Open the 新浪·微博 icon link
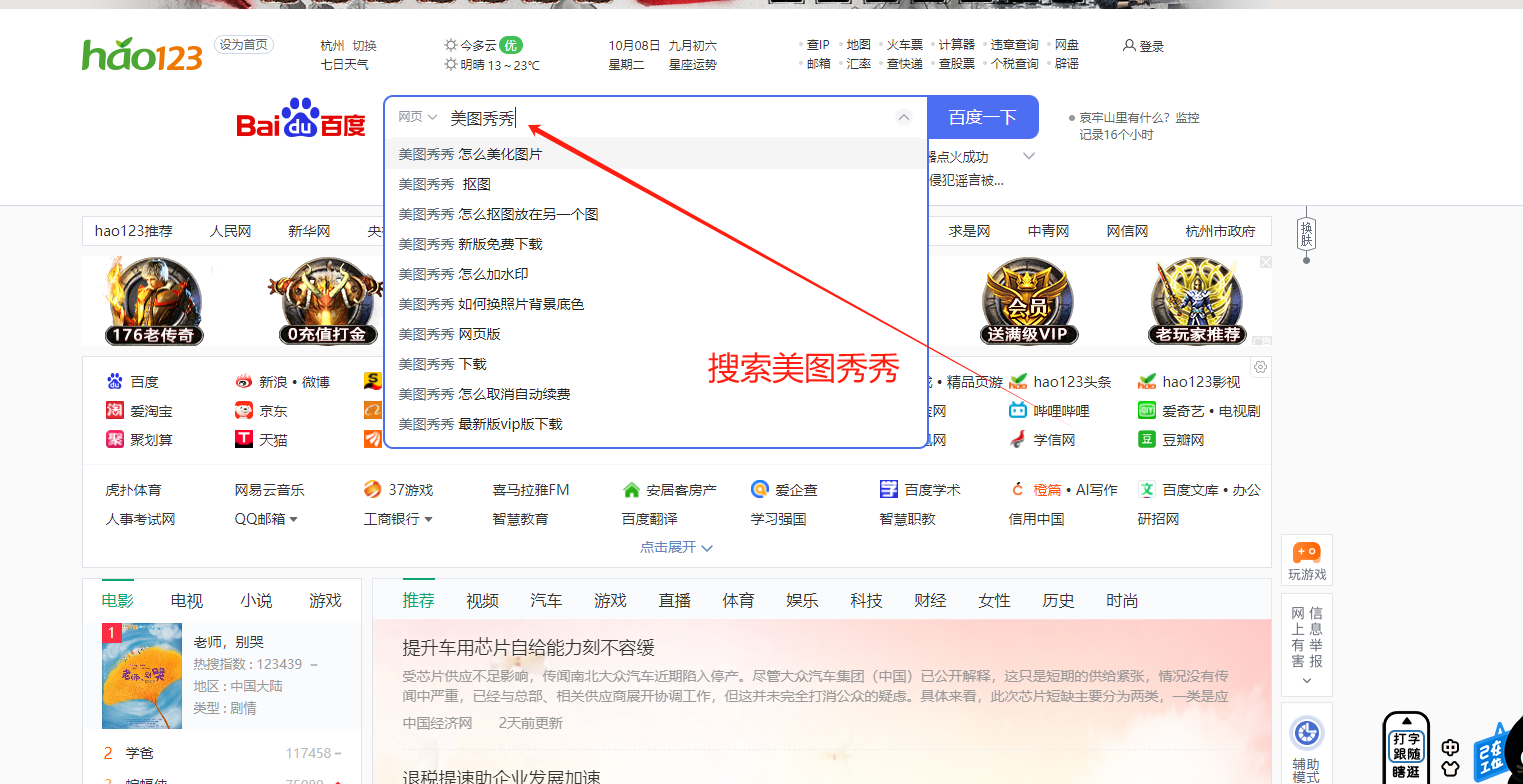The height and width of the screenshot is (784, 1523). coord(244,381)
